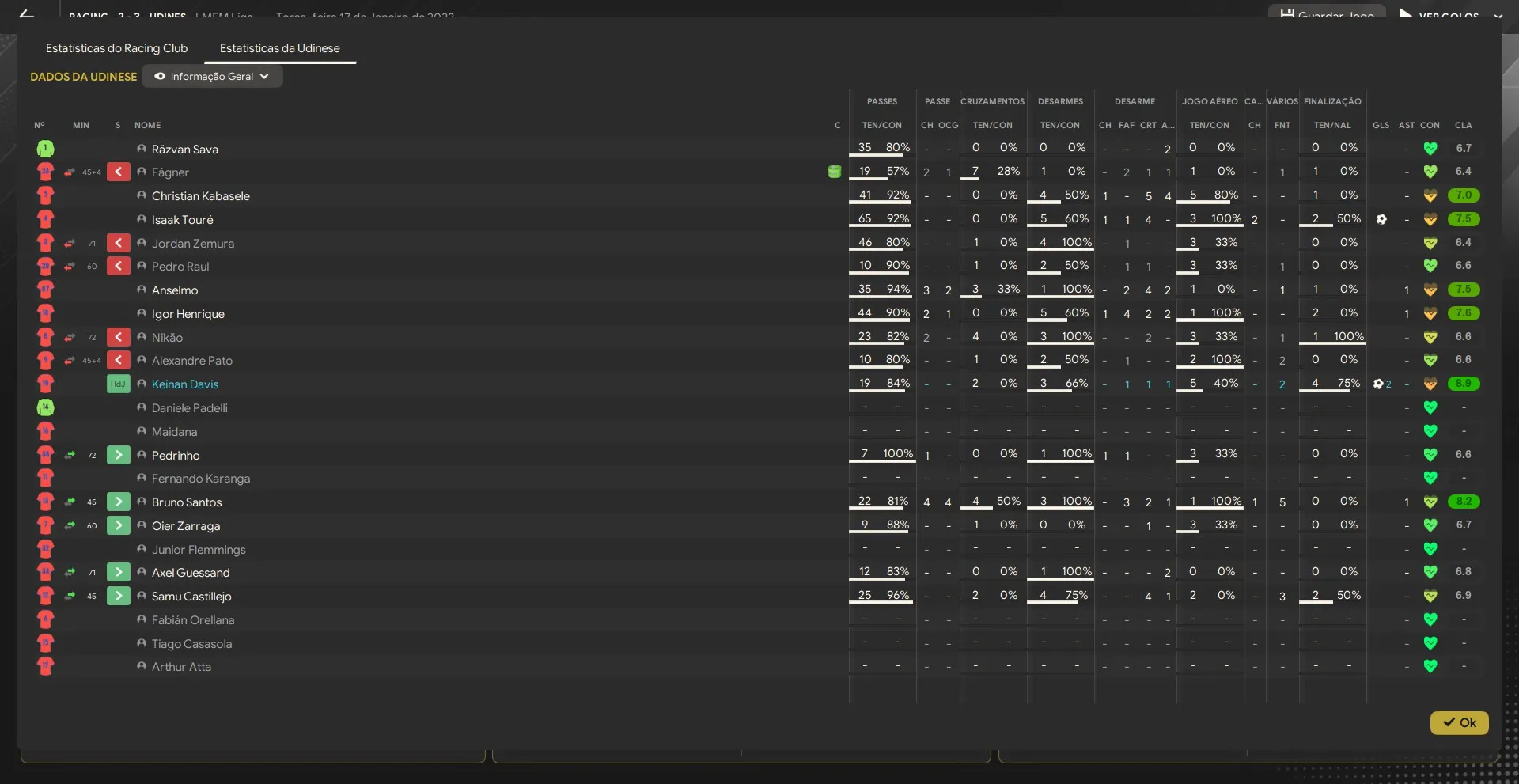This screenshot has width=1519, height=784.
Task: Click the substituted-on arrow for Samu Castillejo
Action: (x=118, y=596)
